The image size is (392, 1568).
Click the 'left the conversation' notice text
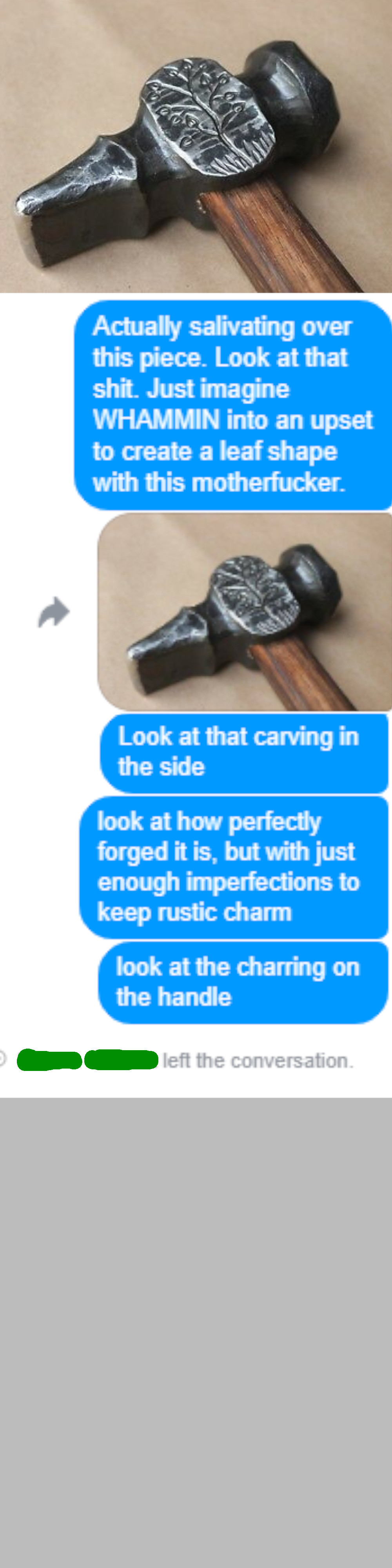tap(258, 1060)
